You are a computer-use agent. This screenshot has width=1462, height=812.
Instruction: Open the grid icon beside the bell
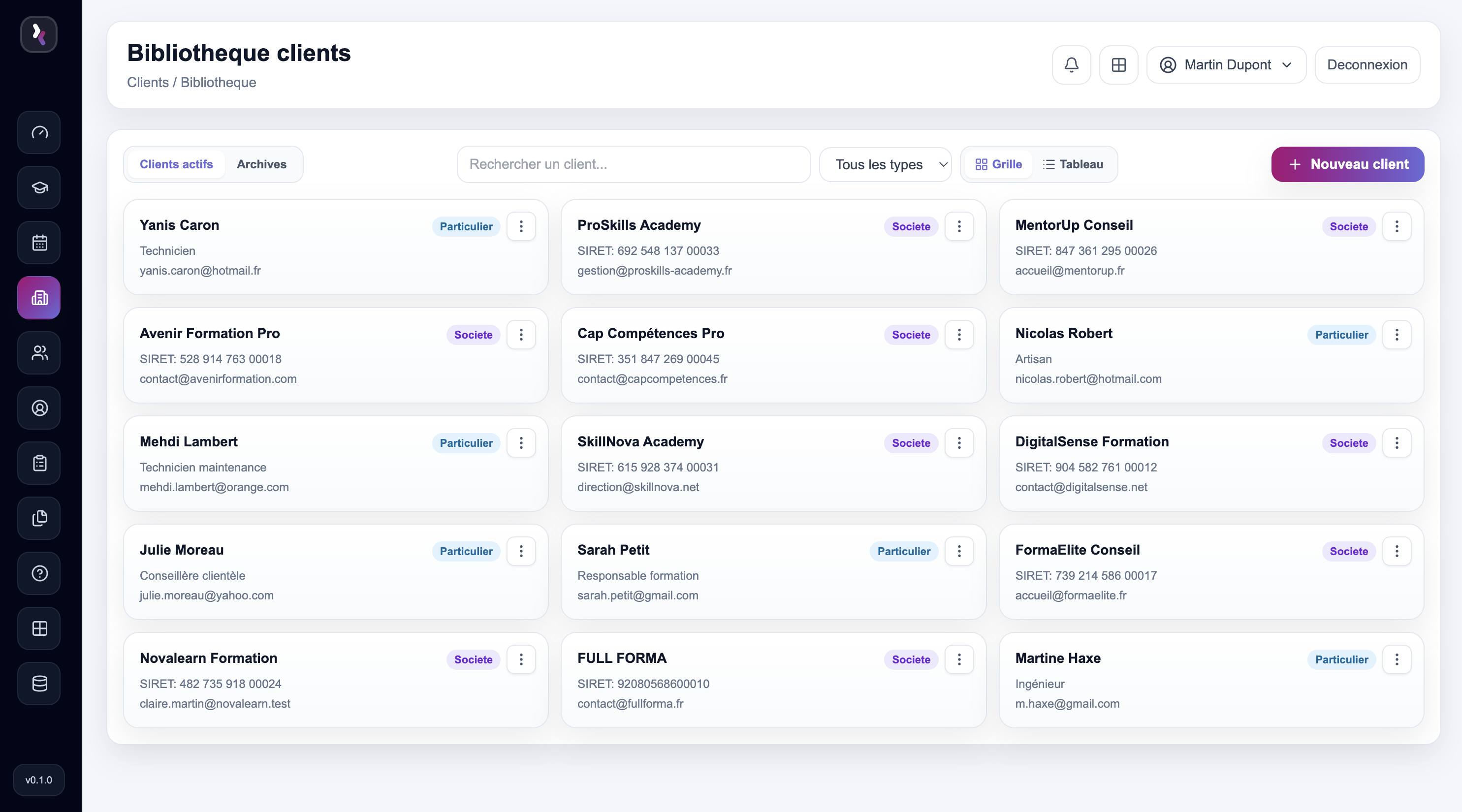pos(1118,64)
